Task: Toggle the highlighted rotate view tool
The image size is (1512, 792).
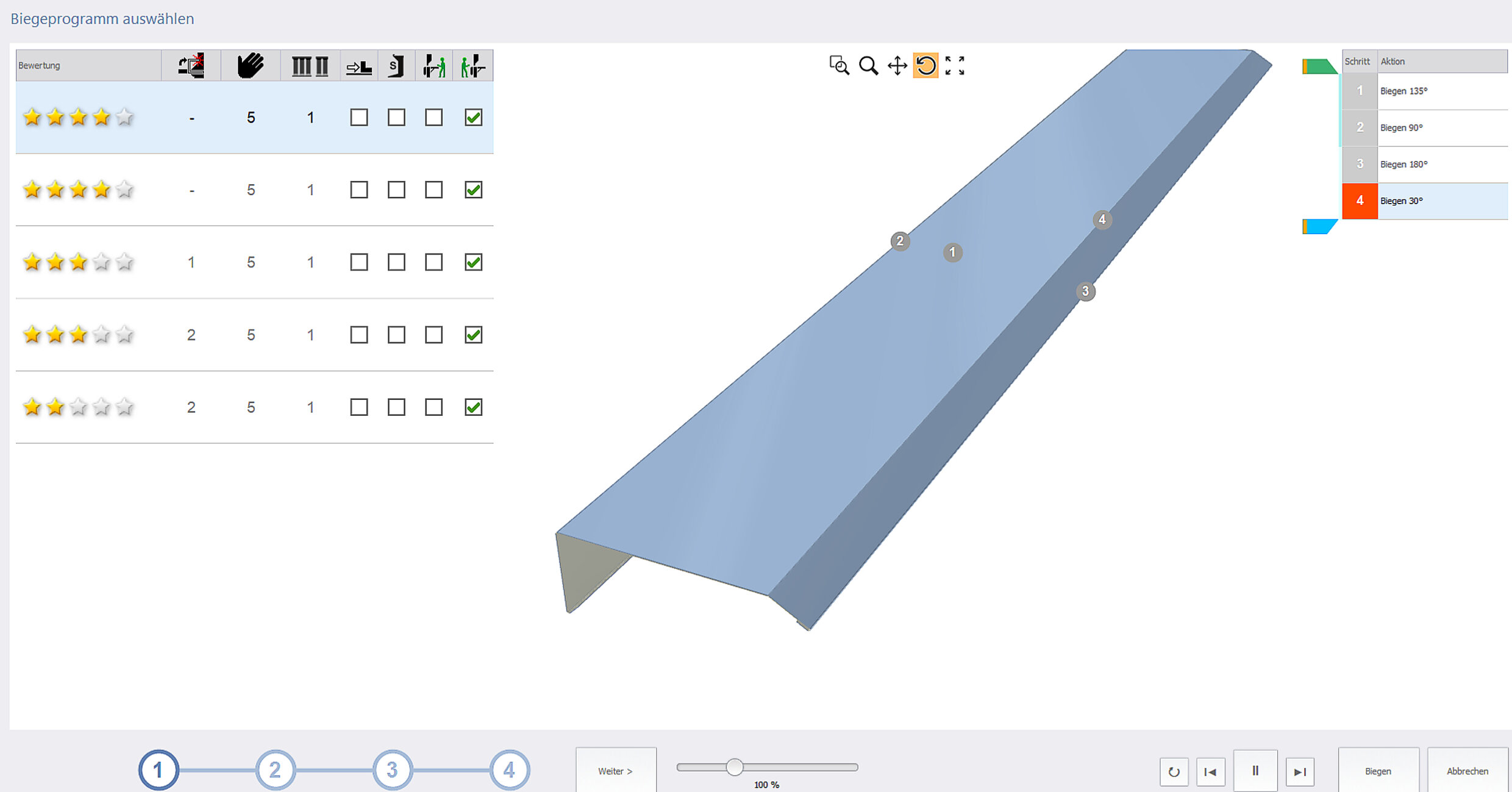Action: pos(925,65)
